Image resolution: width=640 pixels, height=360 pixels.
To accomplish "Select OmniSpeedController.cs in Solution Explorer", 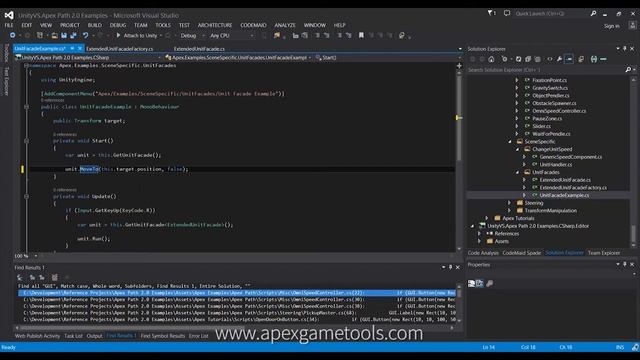I will coord(559,111).
